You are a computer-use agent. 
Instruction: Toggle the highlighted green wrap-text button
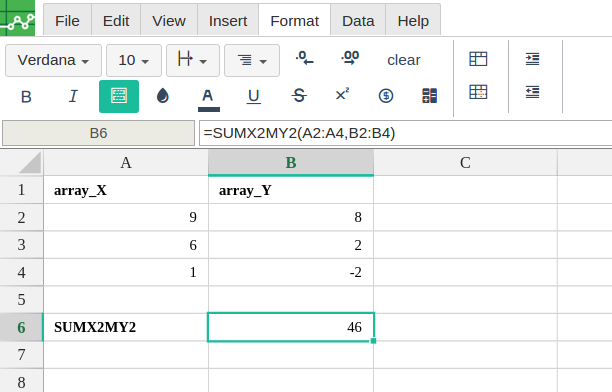tap(119, 96)
